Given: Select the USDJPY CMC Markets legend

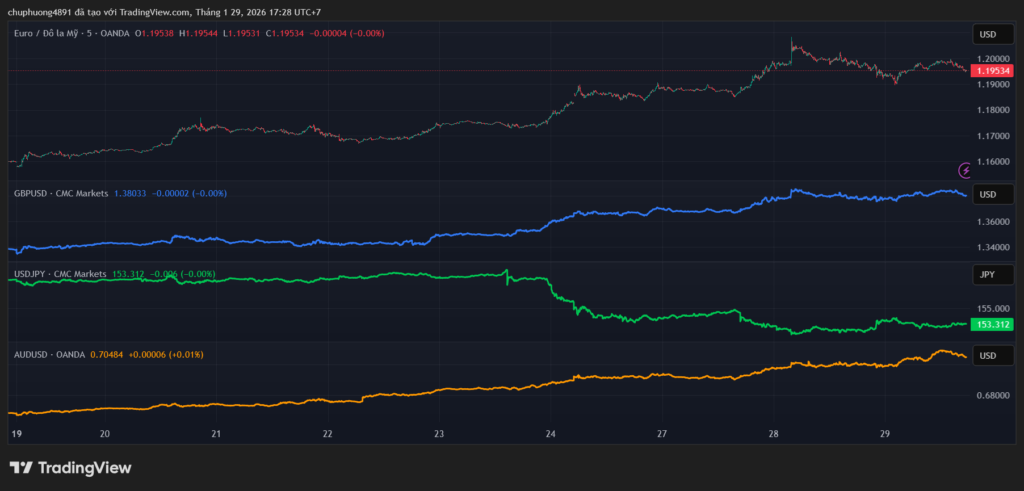Looking at the screenshot, I should [x=60, y=273].
